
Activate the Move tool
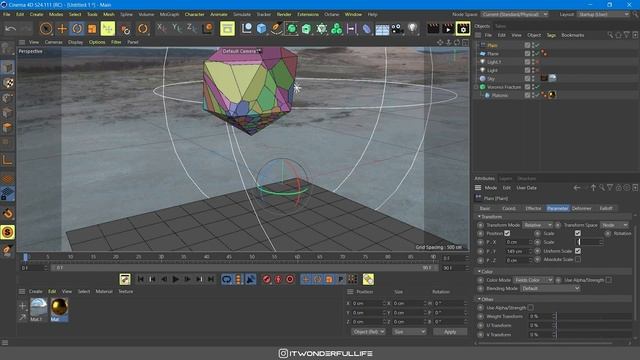pos(62,29)
